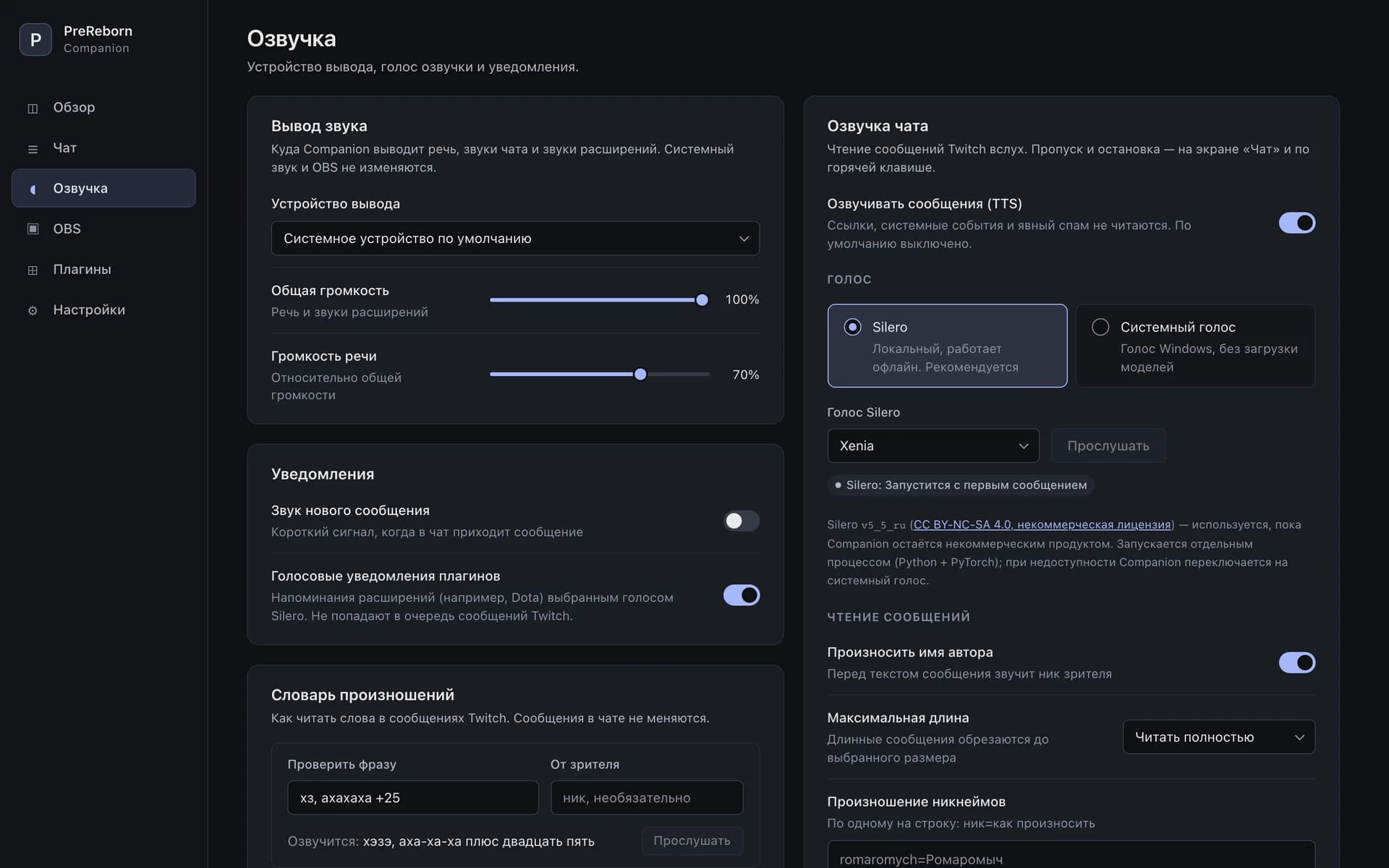Click the Громкость речи slider handle

click(640, 374)
